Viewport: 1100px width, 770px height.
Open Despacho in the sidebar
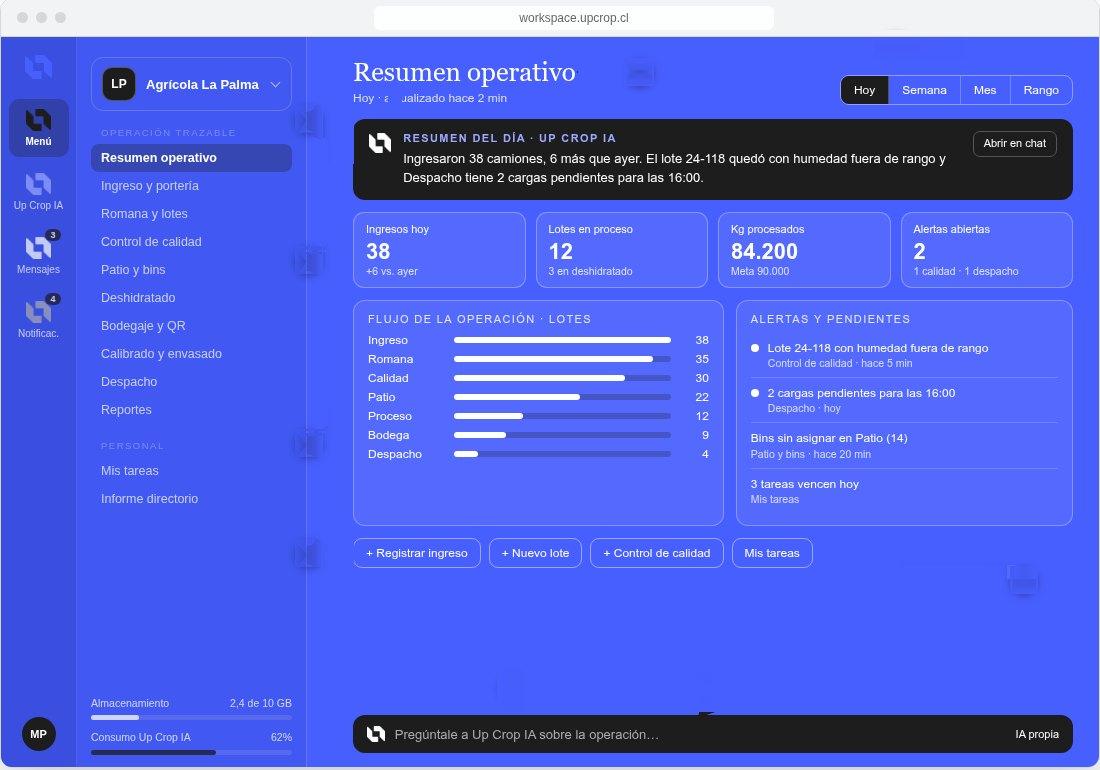point(192,382)
